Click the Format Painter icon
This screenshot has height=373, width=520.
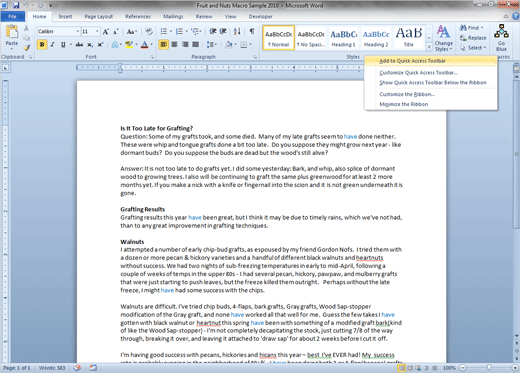click(26, 48)
